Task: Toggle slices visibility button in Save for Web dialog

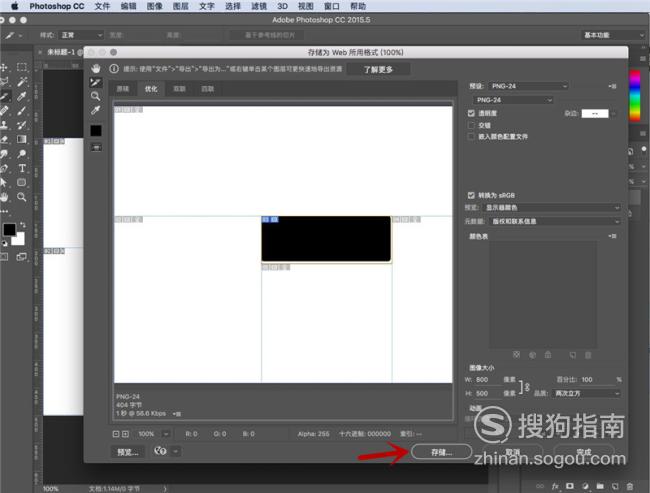Action: click(96, 147)
